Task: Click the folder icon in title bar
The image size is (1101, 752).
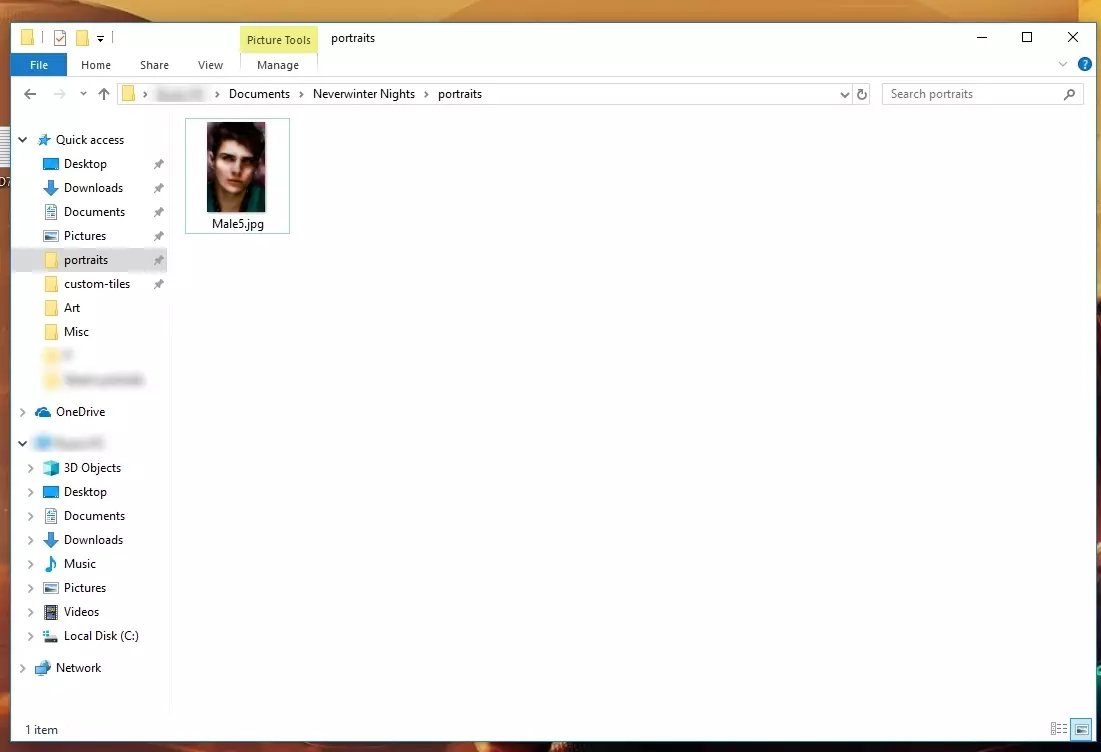Action: pyautogui.click(x=27, y=37)
